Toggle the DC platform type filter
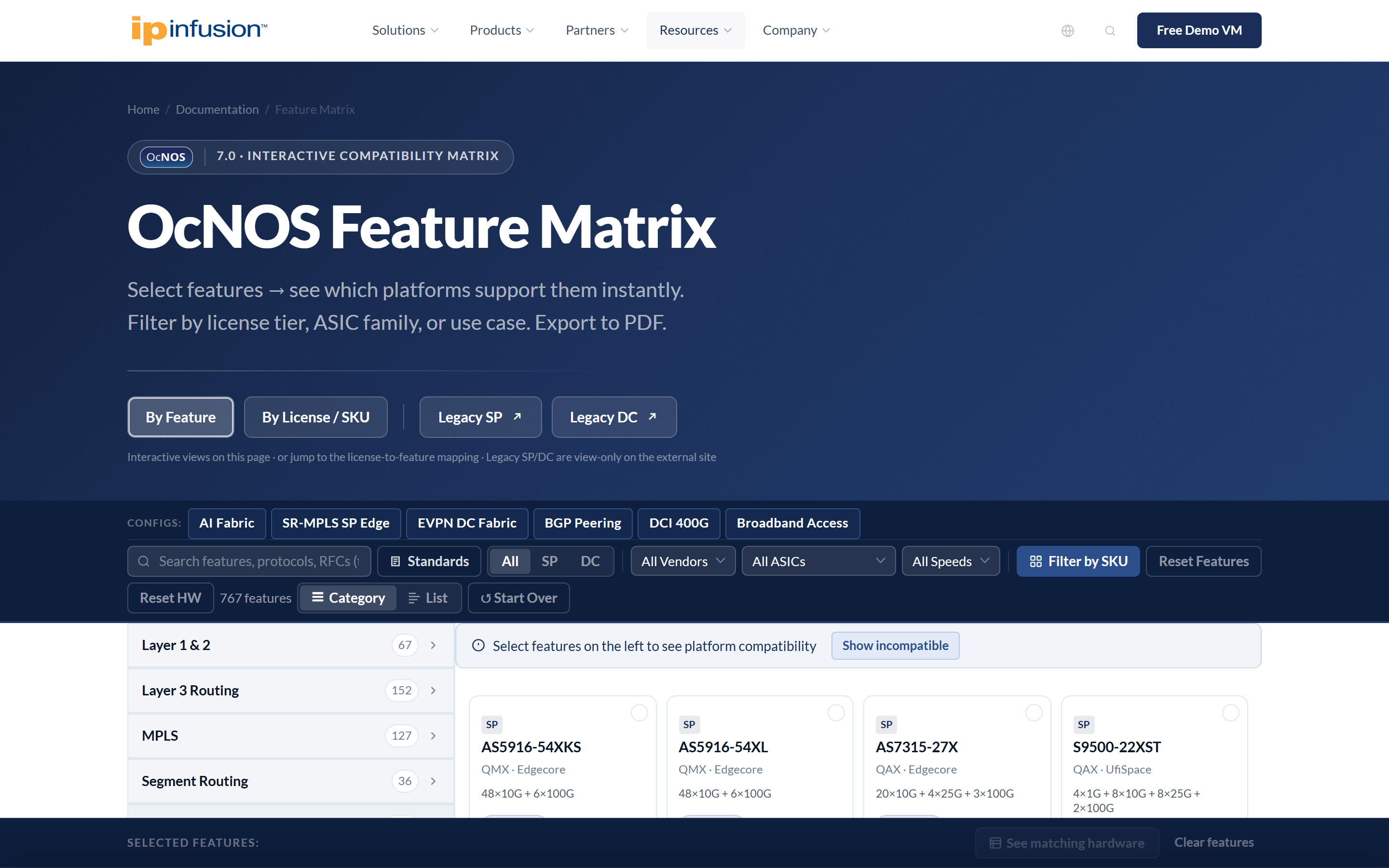 tap(590, 561)
